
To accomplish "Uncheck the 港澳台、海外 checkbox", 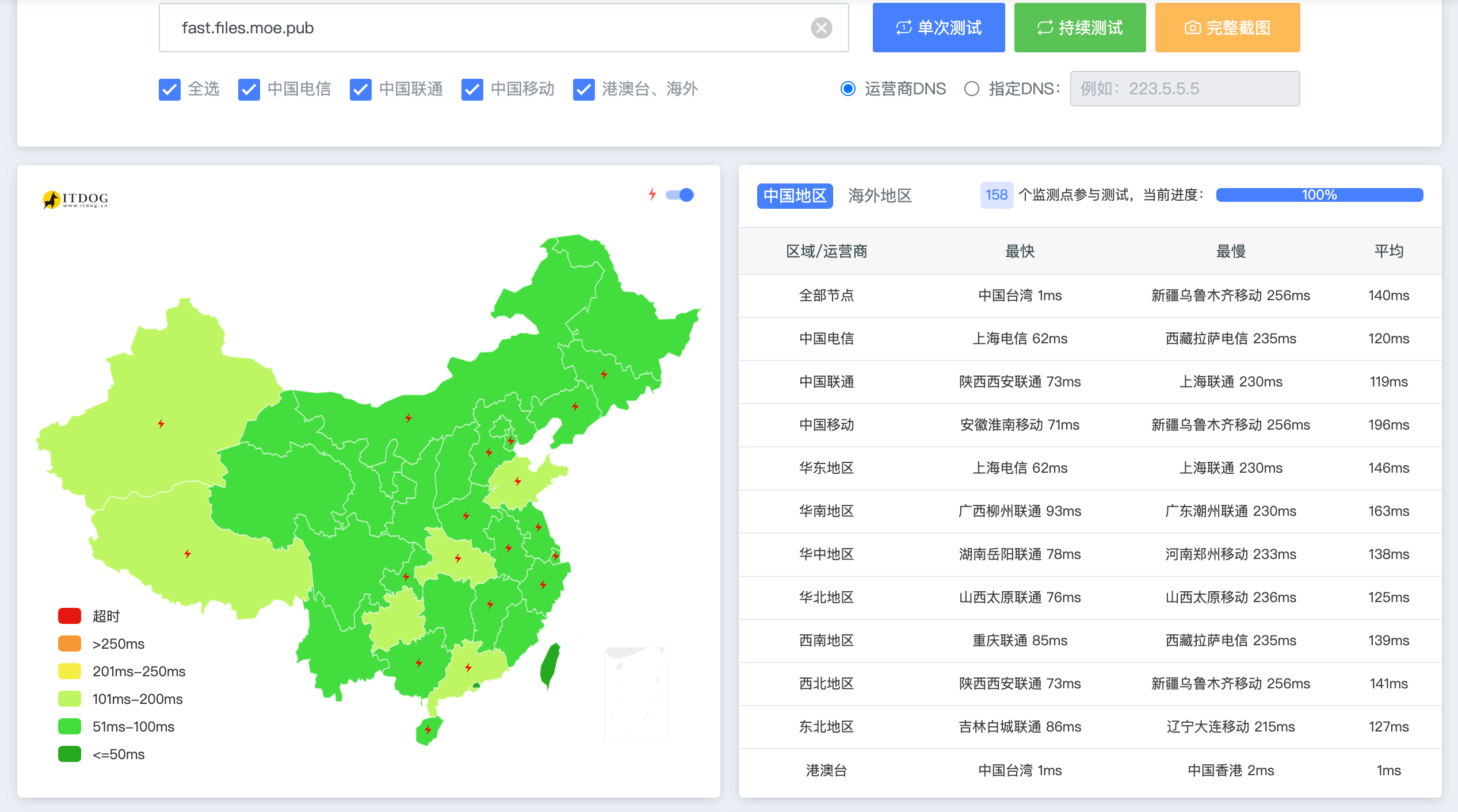I will 583,89.
